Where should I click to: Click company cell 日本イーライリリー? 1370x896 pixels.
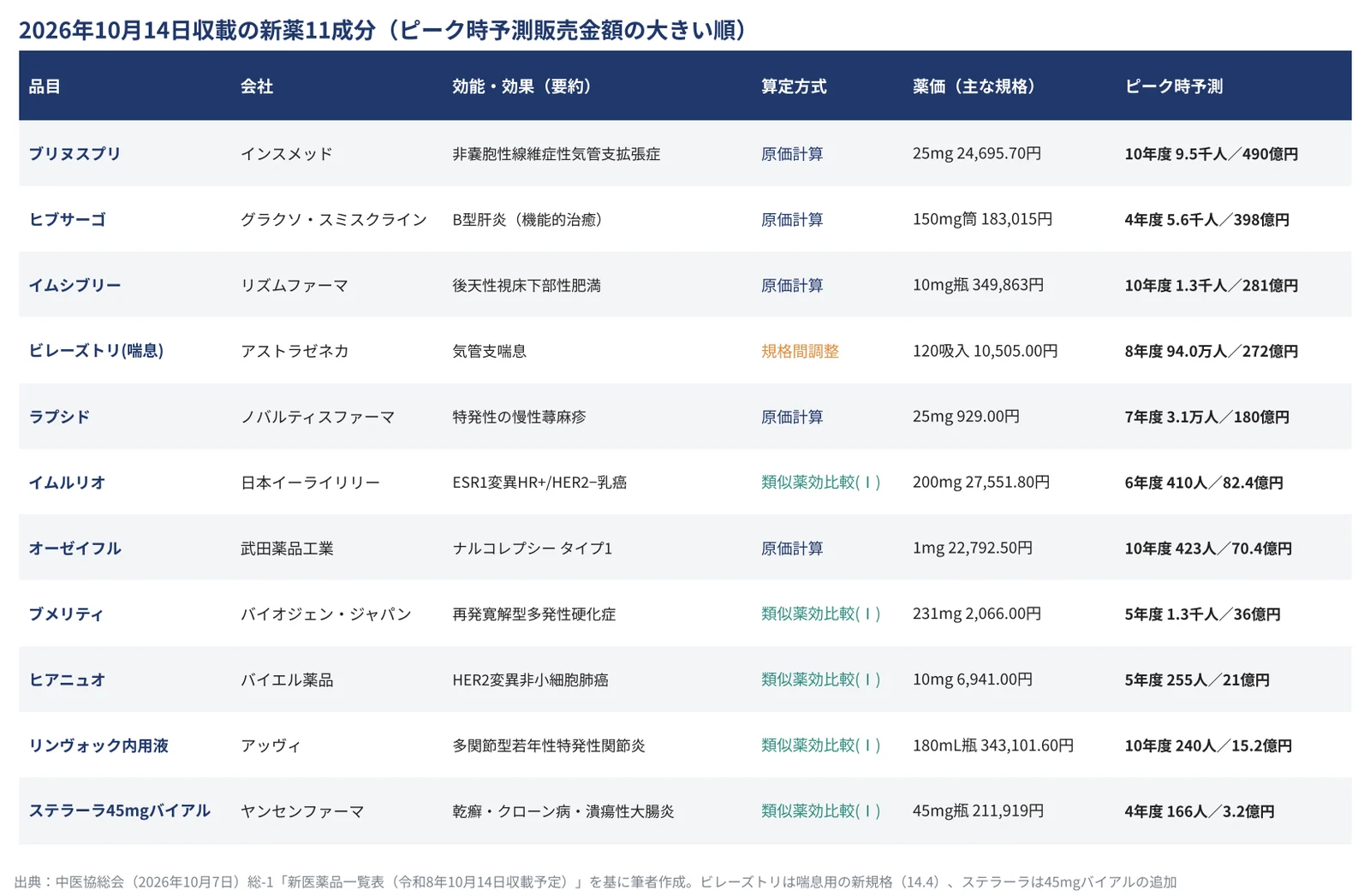(x=310, y=483)
